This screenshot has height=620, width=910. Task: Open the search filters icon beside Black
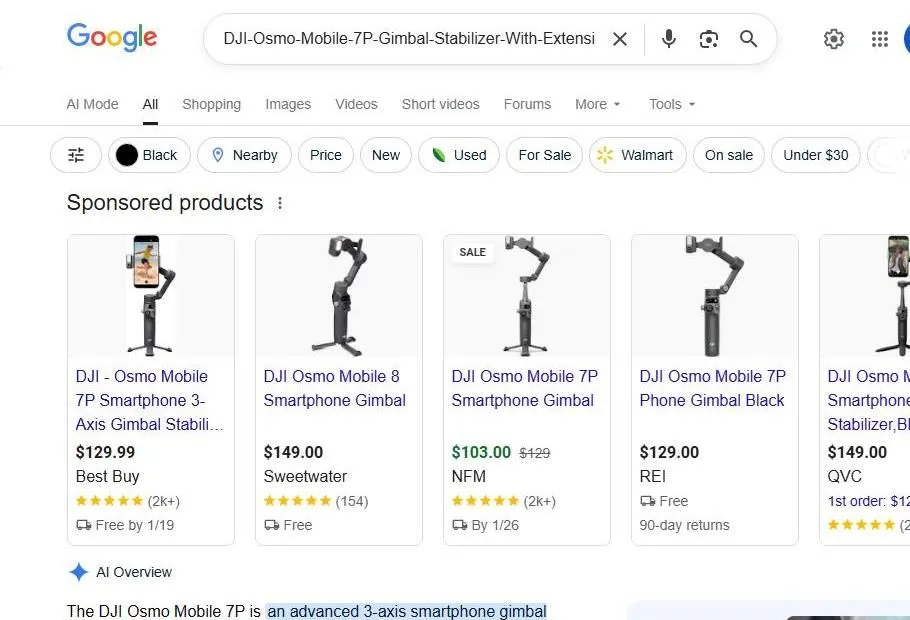pos(75,155)
